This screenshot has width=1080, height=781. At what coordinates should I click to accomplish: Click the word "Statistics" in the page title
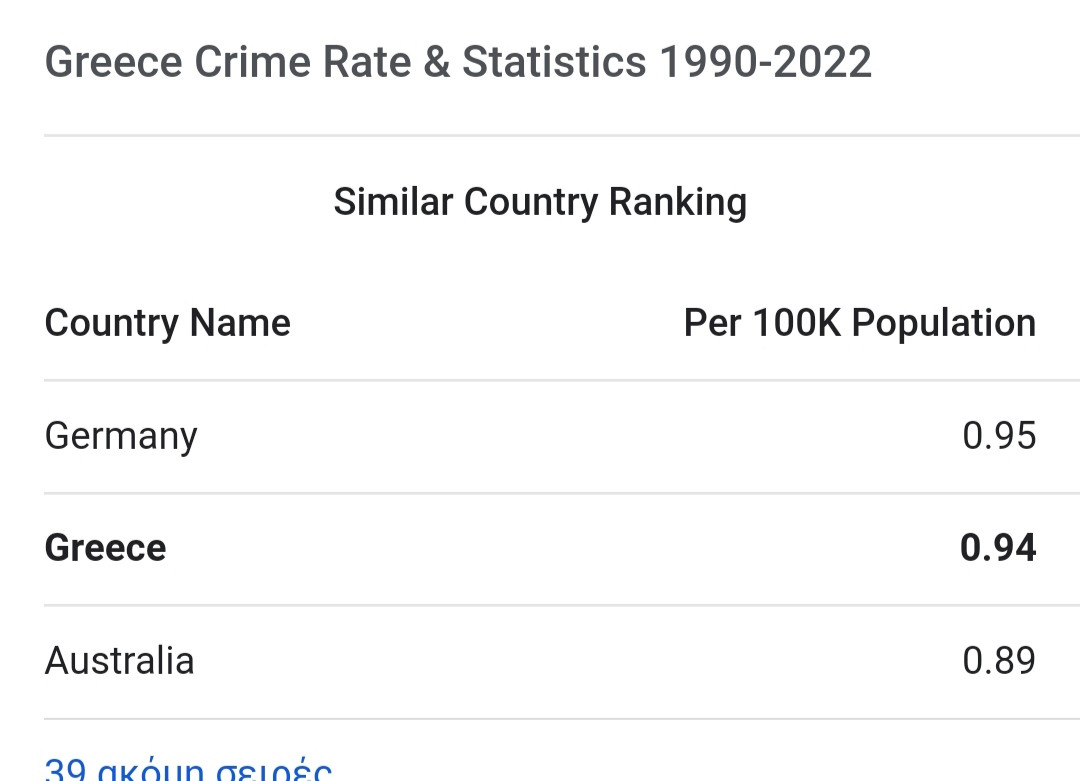pyautogui.click(x=554, y=62)
